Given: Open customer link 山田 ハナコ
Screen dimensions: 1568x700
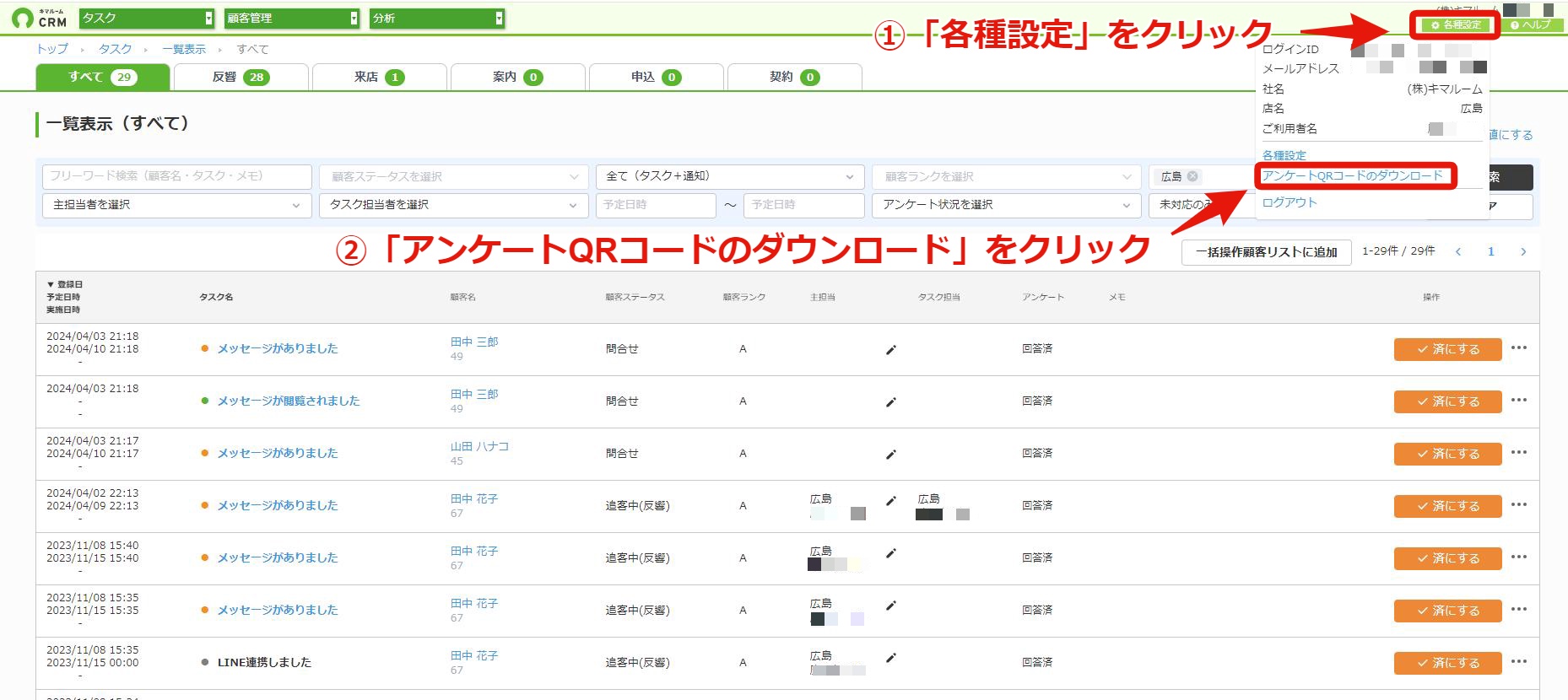Looking at the screenshot, I should tap(479, 446).
